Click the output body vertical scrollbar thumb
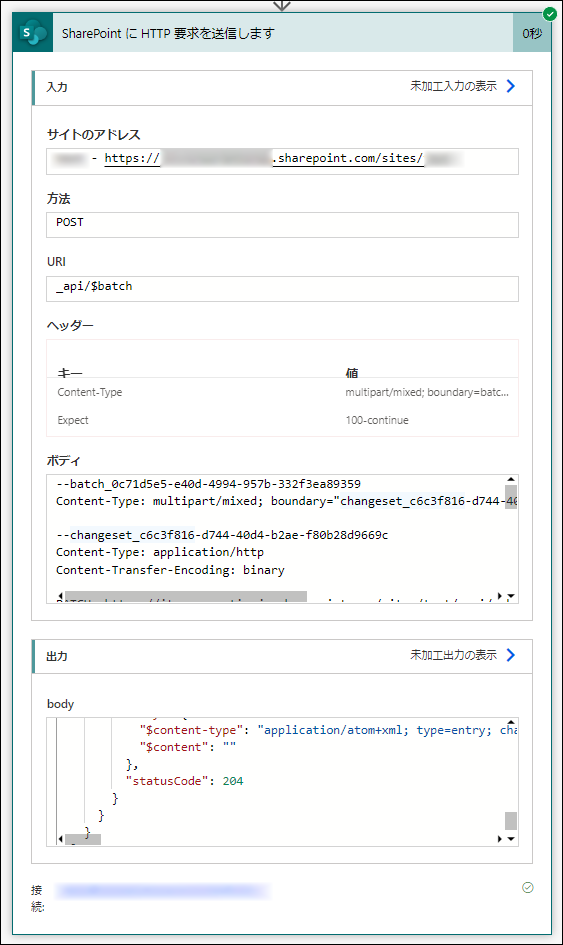Viewport: 563px width, 945px height. (x=511, y=821)
